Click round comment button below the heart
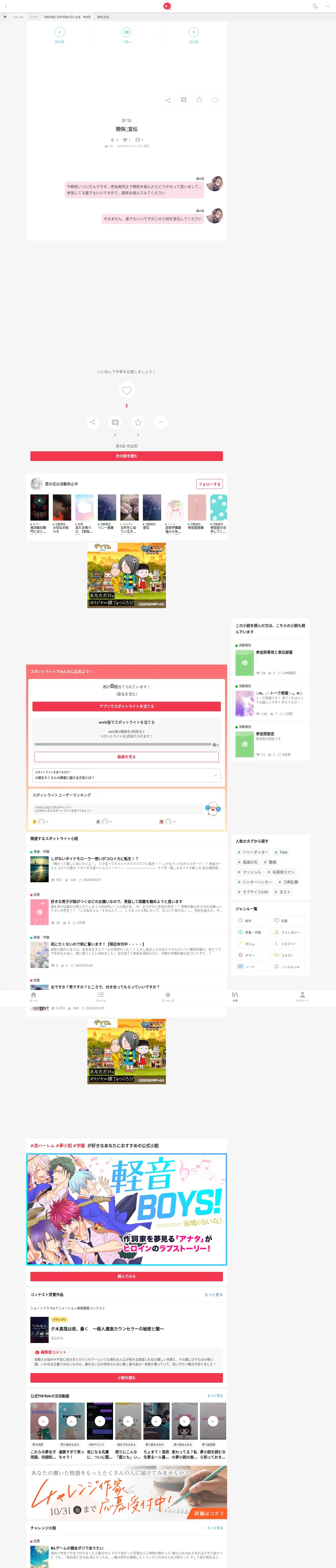This screenshot has width=336, height=1568. [115, 422]
